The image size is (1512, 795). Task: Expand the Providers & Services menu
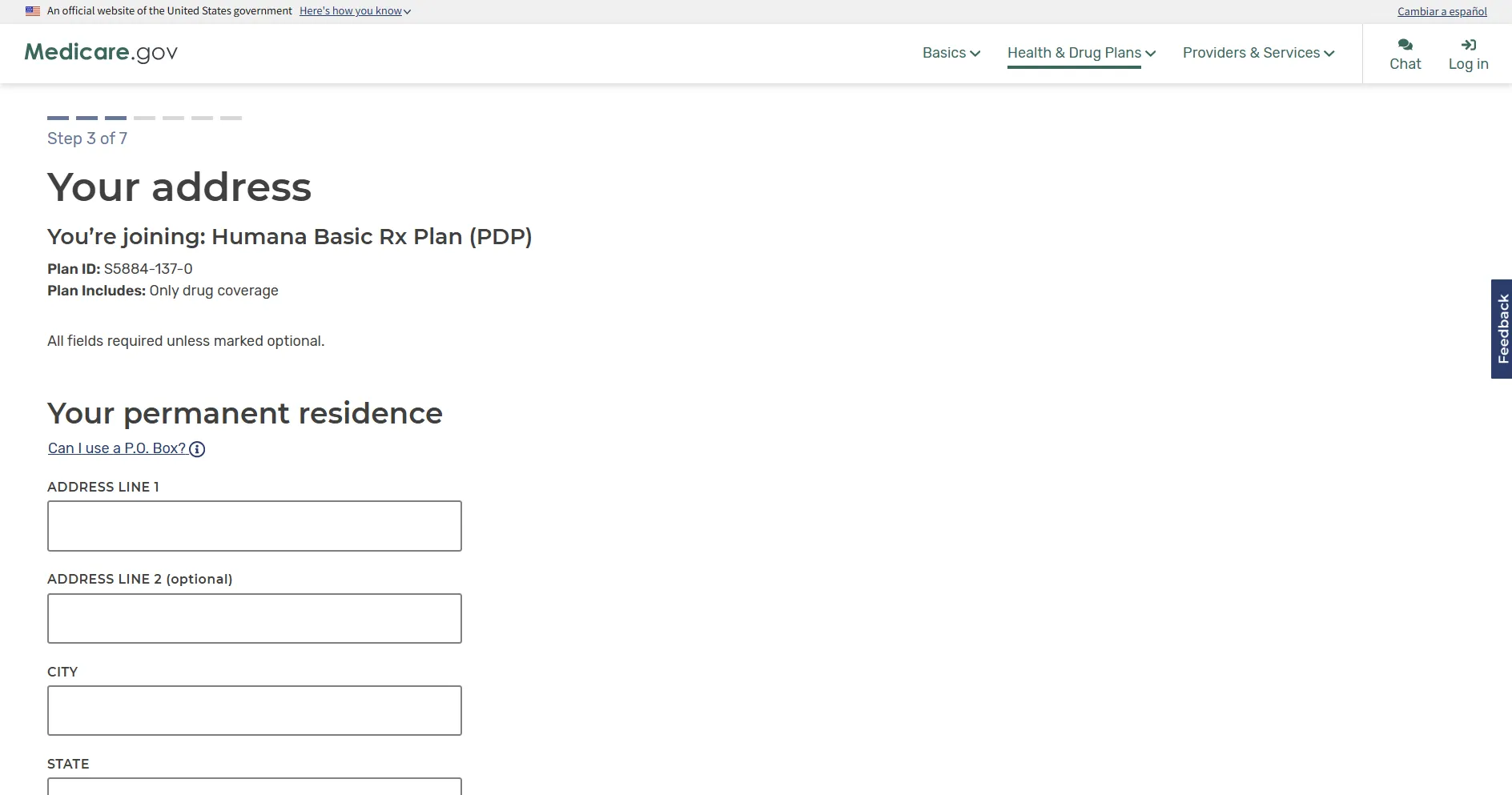click(1258, 53)
